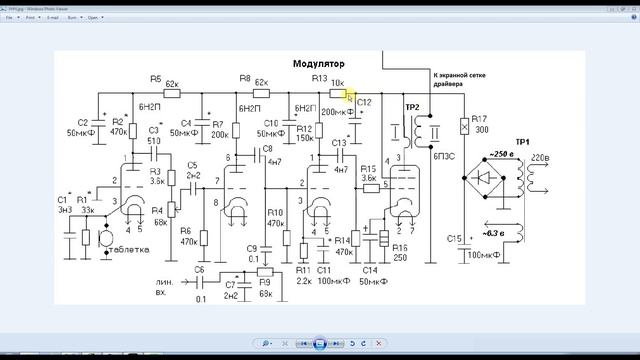The width and height of the screenshot is (640, 360).
Task: Click the R13 label
Action: click(319, 78)
